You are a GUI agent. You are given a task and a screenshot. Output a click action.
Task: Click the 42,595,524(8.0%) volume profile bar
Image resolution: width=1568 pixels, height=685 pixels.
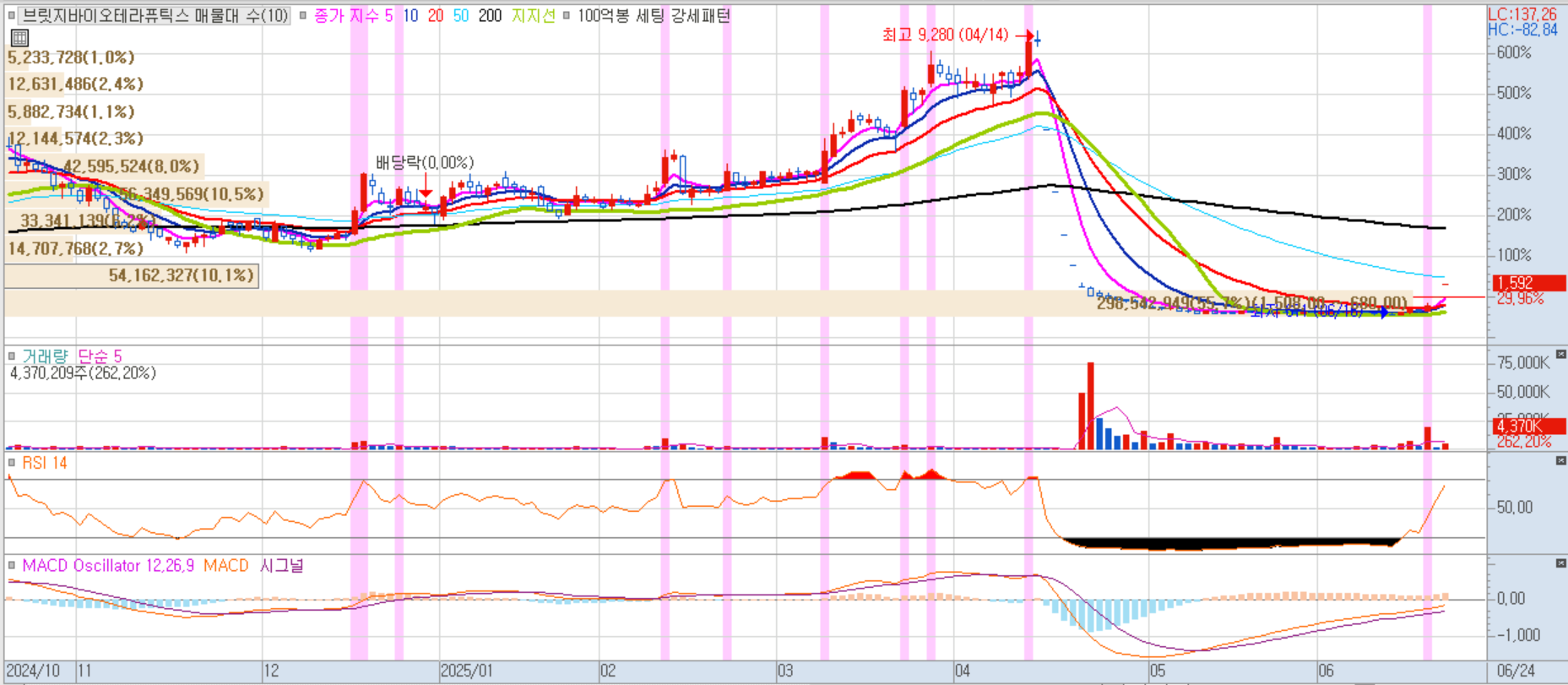click(105, 166)
